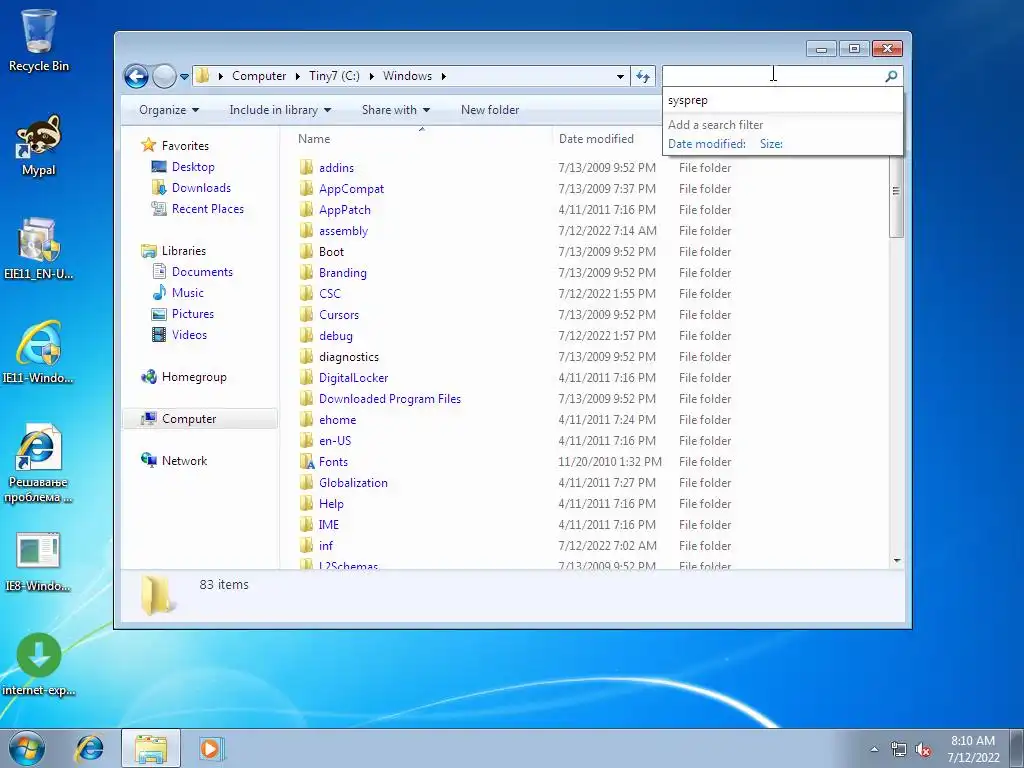The height and width of the screenshot is (768, 1024).
Task: Select the addins folder icon
Action: (x=306, y=168)
